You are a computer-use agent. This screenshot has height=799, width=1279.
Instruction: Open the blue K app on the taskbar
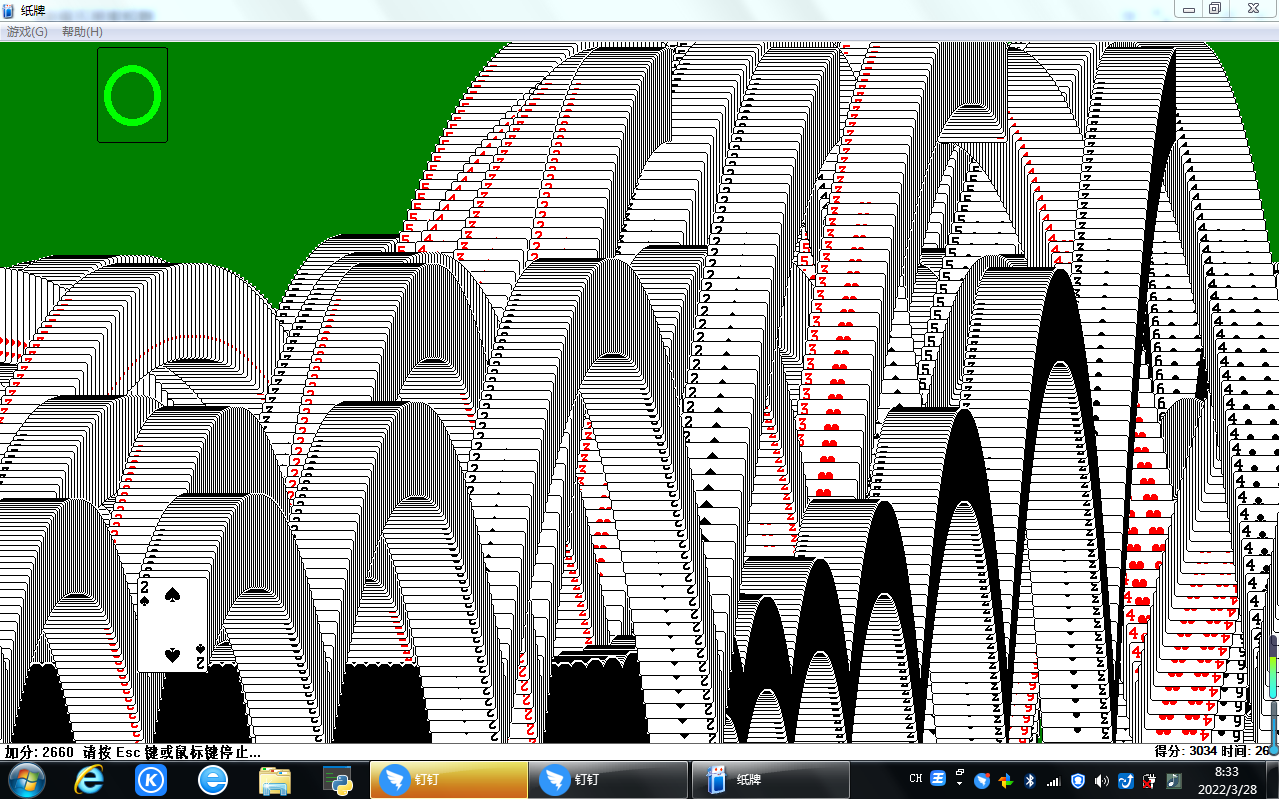(151, 780)
